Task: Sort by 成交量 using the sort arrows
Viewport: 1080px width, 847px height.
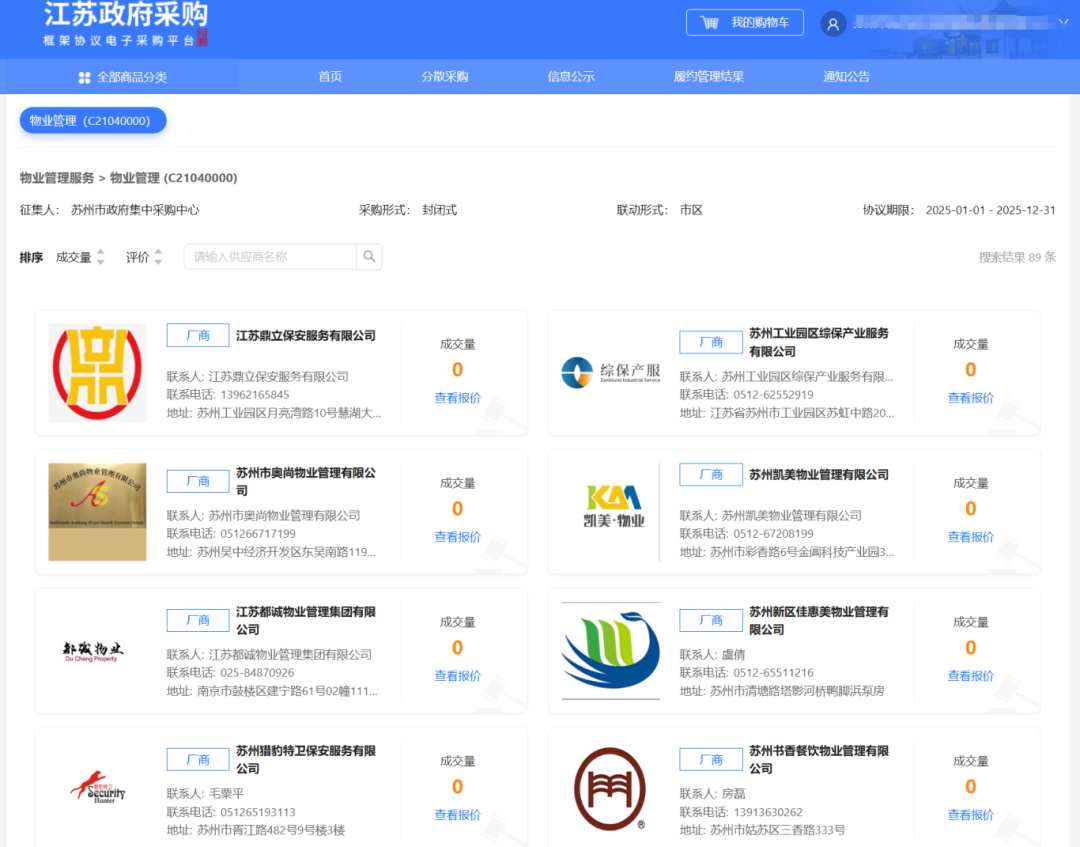Action: pyautogui.click(x=101, y=257)
